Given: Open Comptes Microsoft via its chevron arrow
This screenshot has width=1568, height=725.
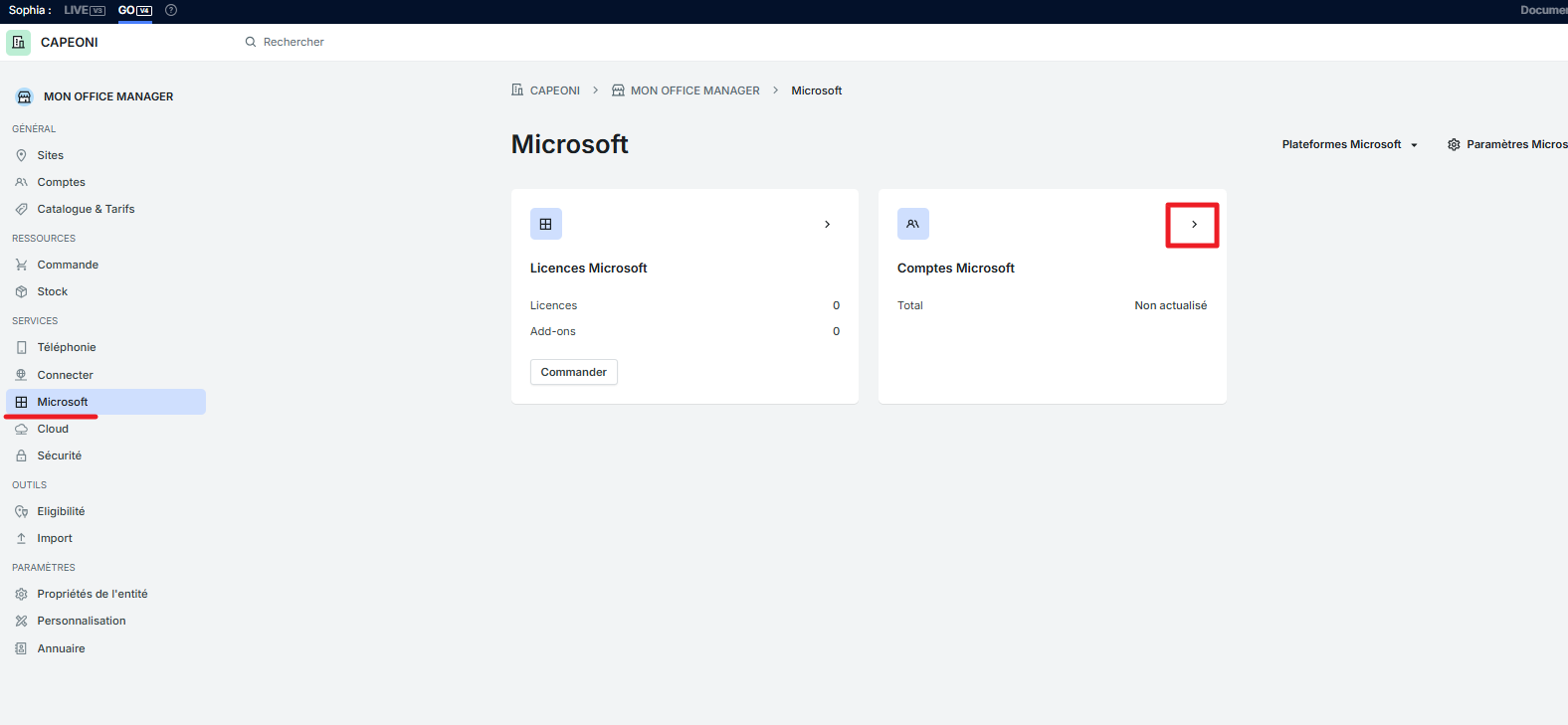Looking at the screenshot, I should point(1194,224).
